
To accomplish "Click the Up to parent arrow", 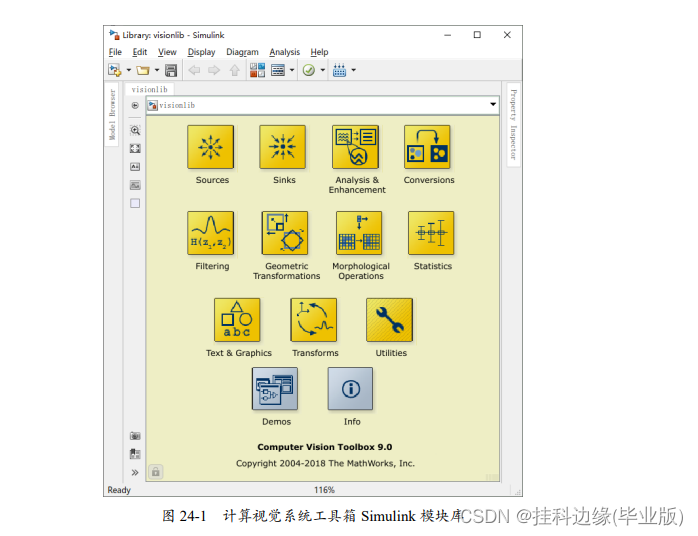I will 235,70.
